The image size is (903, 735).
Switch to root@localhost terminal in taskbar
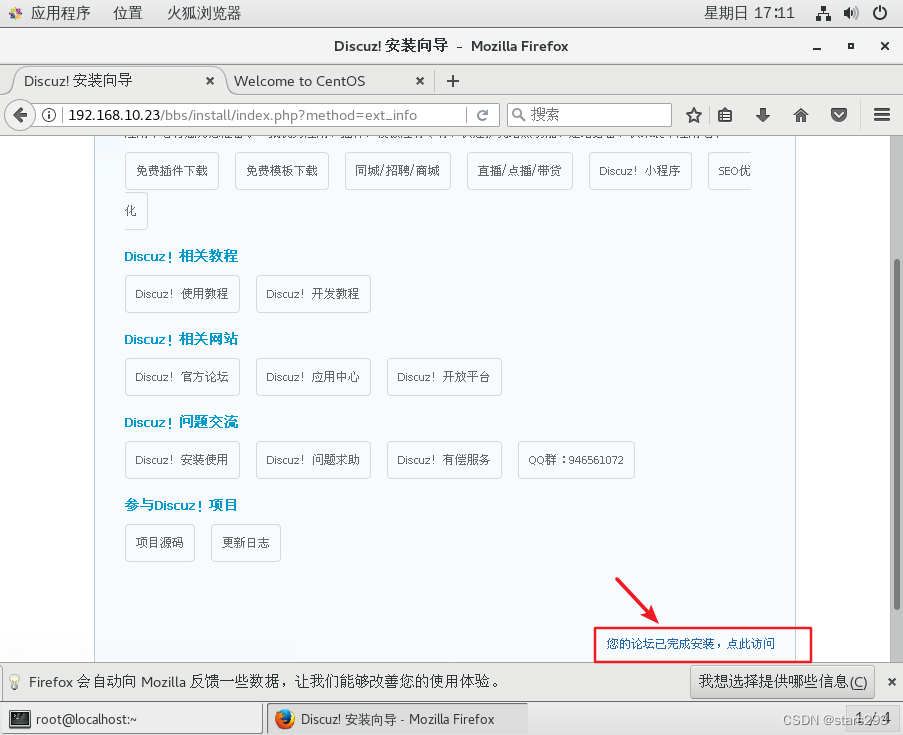click(x=132, y=719)
